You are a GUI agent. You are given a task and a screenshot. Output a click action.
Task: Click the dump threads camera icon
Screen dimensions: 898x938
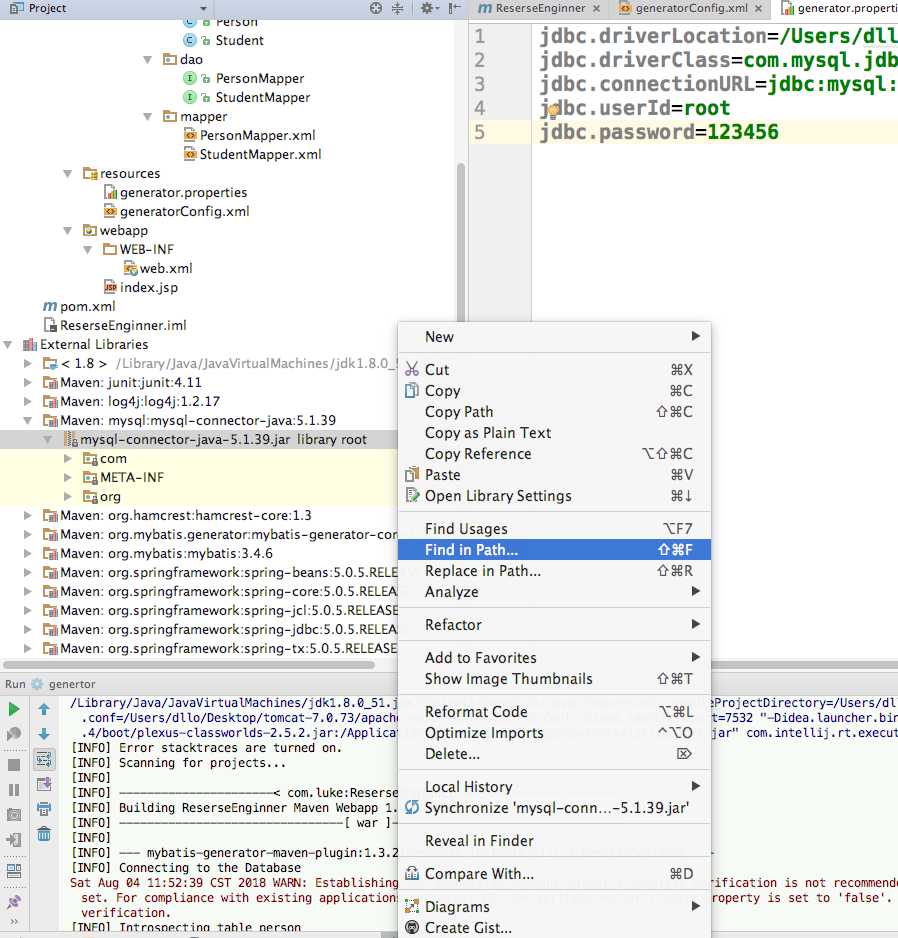coord(14,815)
